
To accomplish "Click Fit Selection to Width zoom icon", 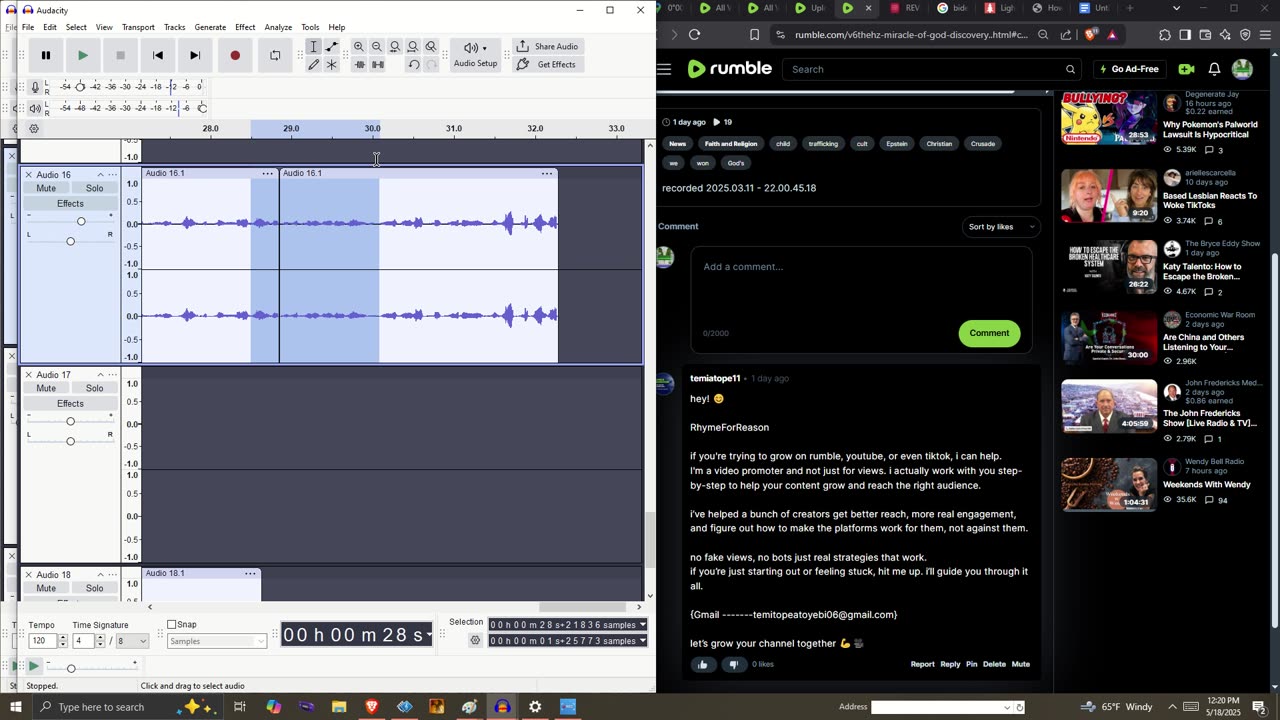I will click(395, 47).
